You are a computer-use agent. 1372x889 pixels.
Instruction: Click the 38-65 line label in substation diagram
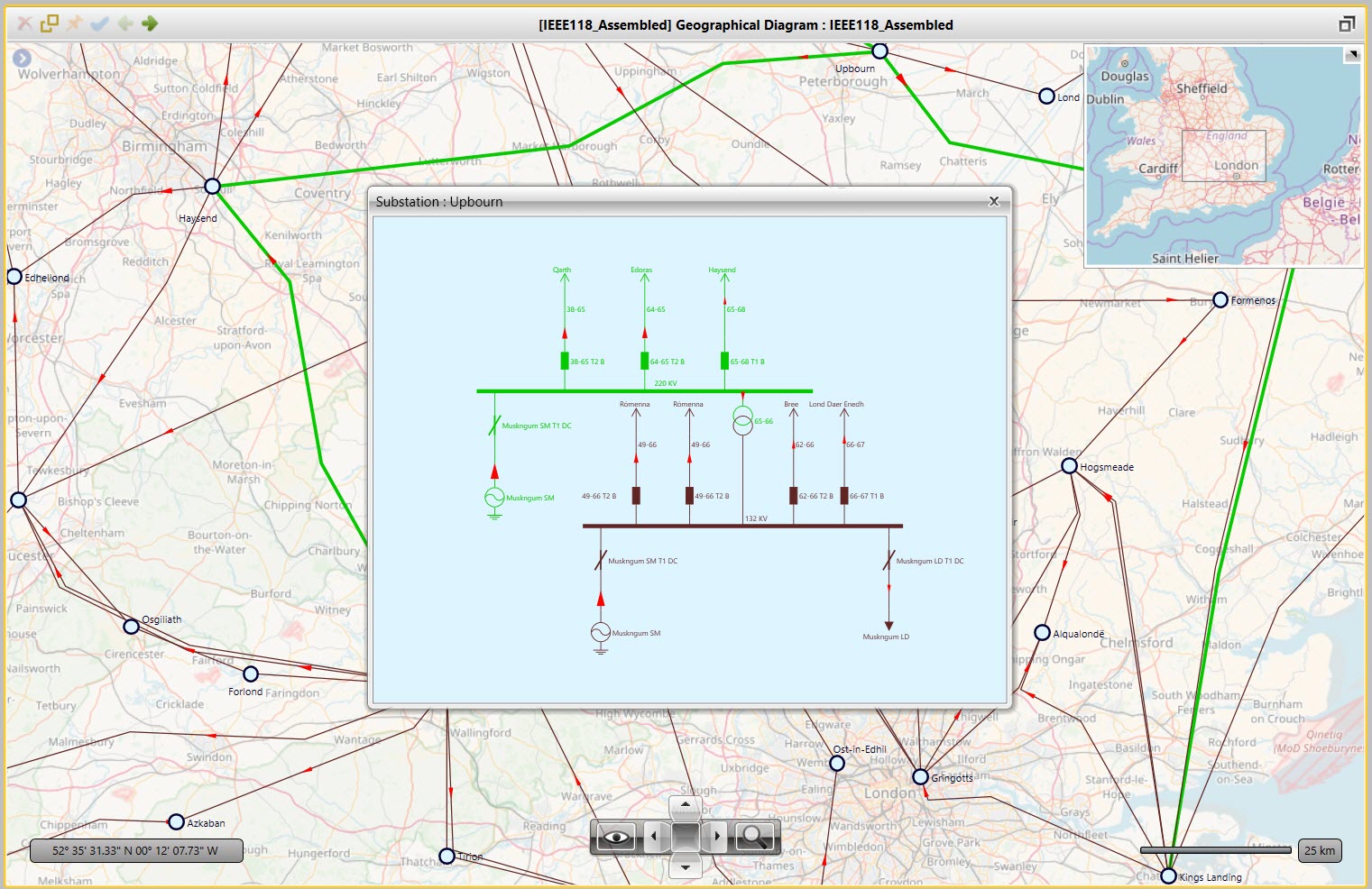point(576,309)
